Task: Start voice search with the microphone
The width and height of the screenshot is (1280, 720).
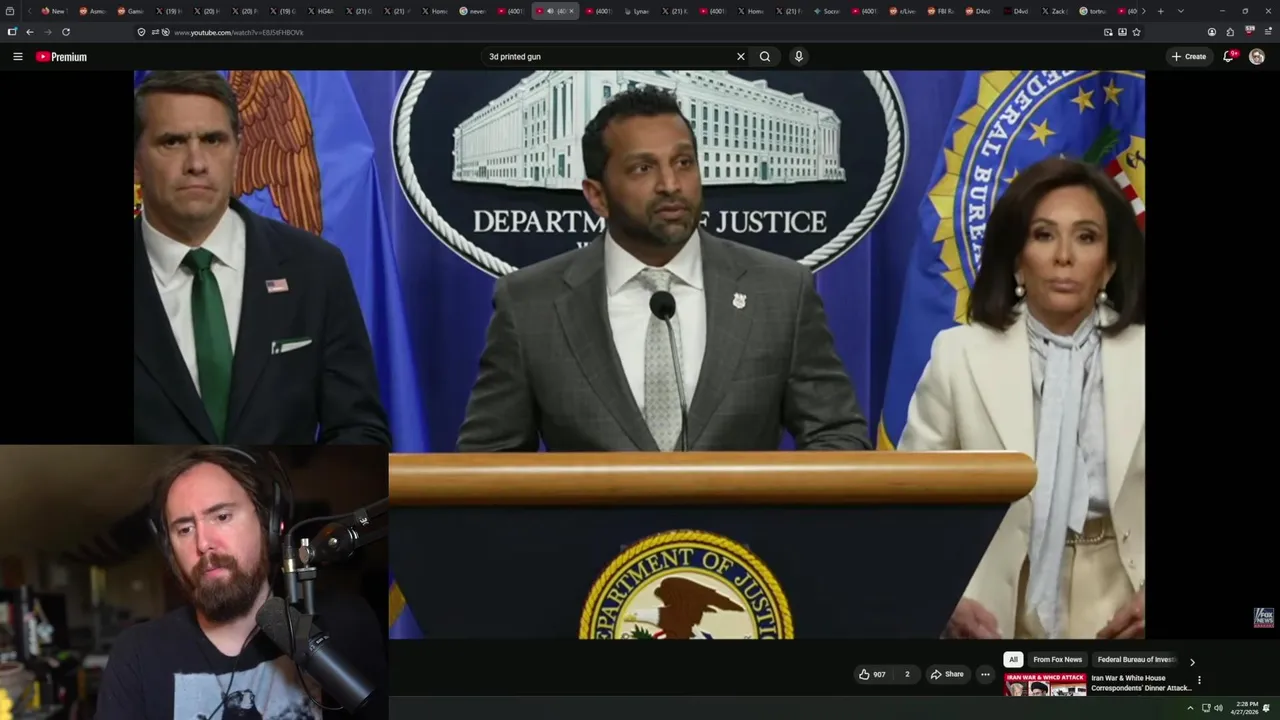Action: click(798, 57)
